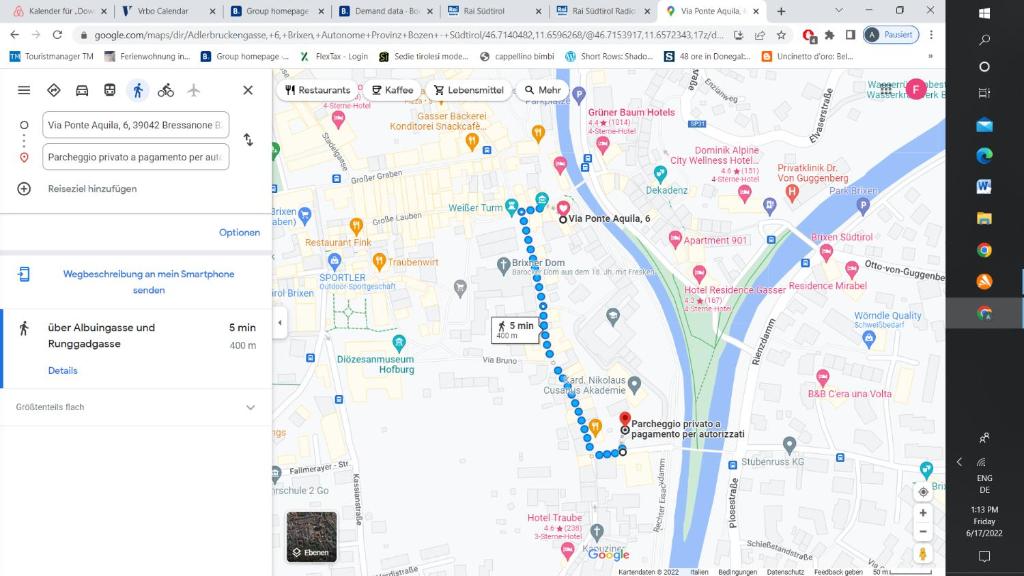Screen dimensions: 1024x576
Task: Select the cycling travel mode
Action: [166, 90]
